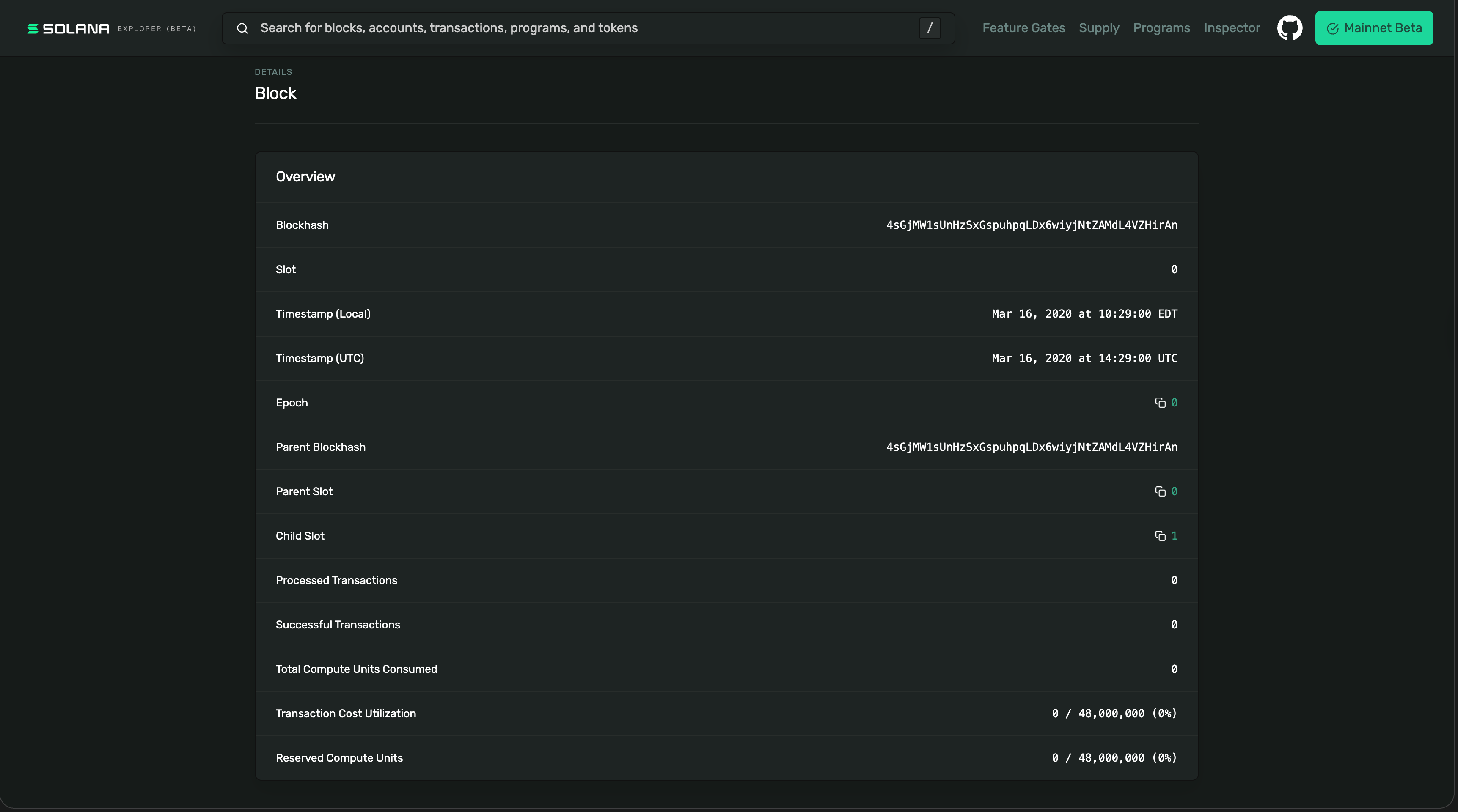1458x812 pixels.
Task: Click the Mainnet Beta checkmark icon
Action: (1332, 29)
